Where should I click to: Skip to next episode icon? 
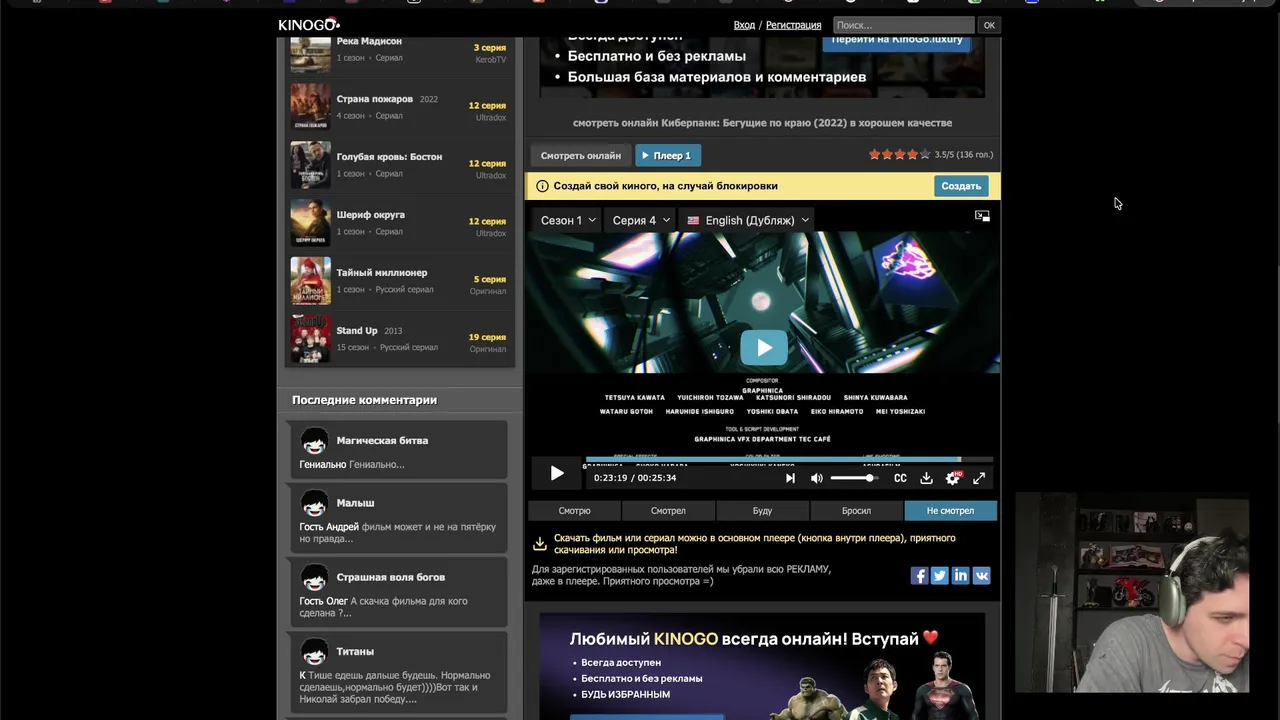click(790, 478)
